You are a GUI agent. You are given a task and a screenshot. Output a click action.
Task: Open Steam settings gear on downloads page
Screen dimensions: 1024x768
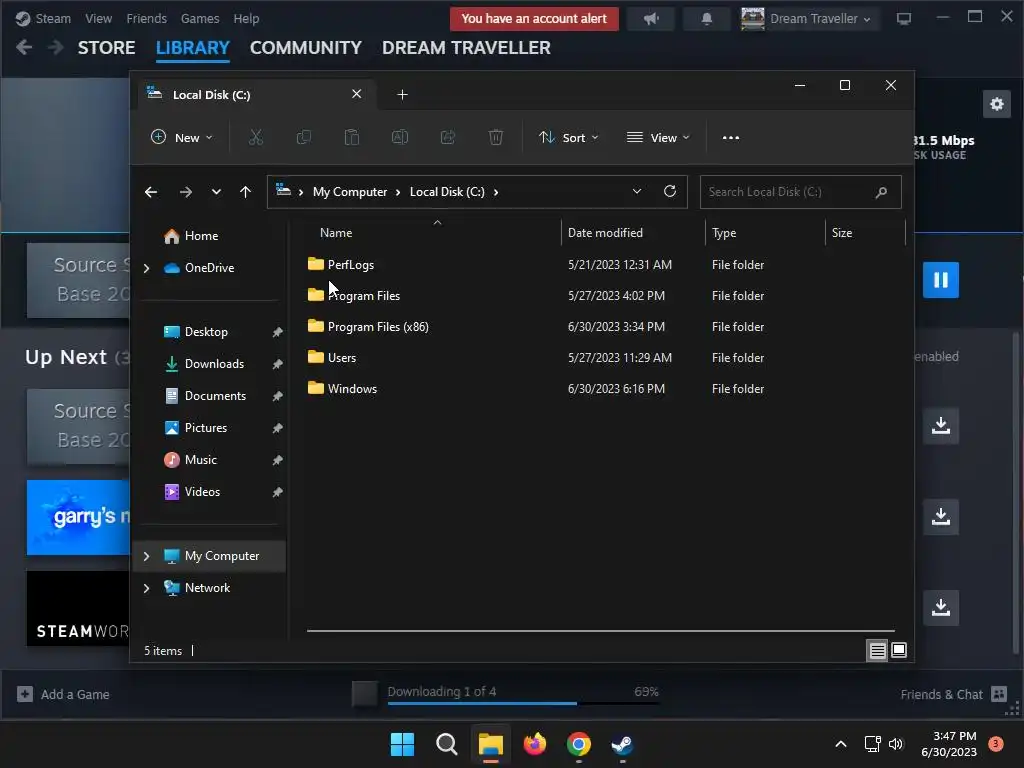point(997,104)
